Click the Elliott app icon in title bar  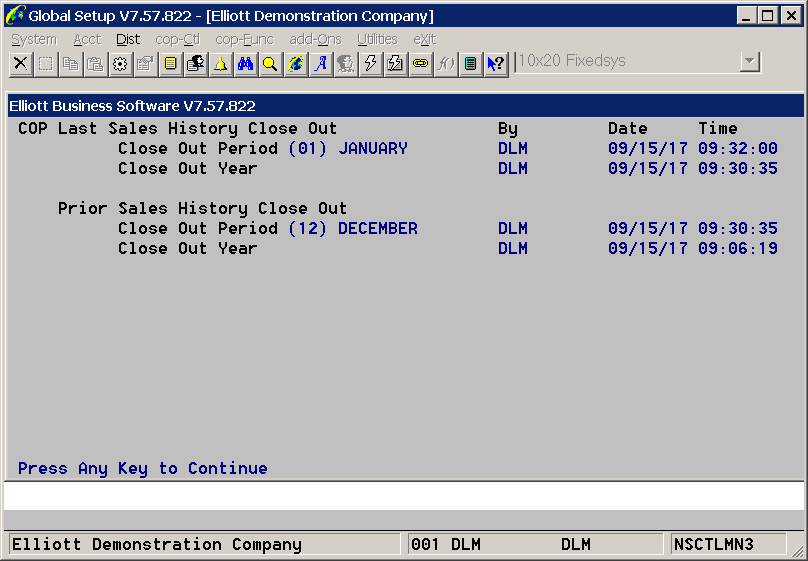click(x=15, y=15)
